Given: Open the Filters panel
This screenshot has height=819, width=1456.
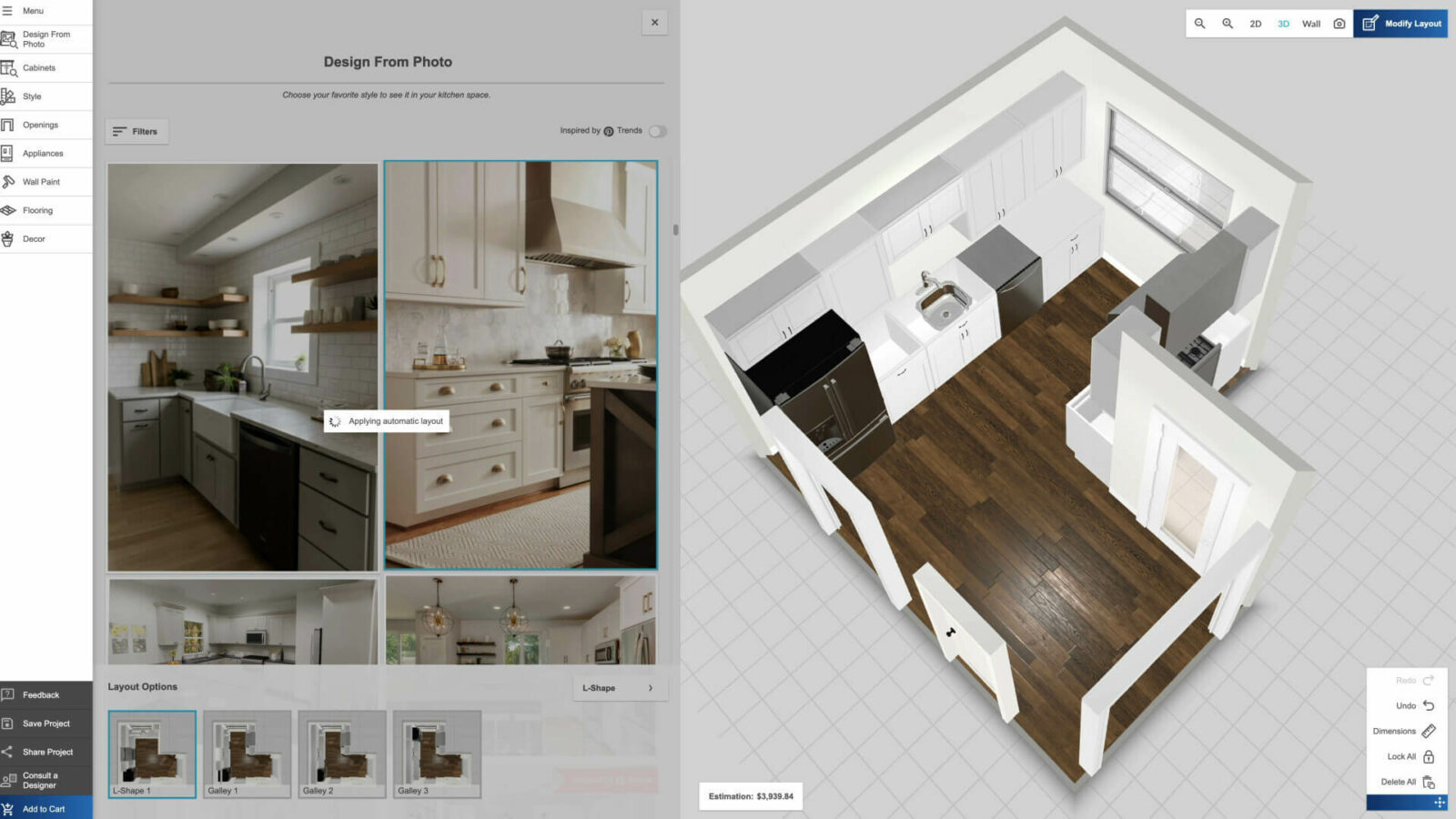Looking at the screenshot, I should (136, 132).
